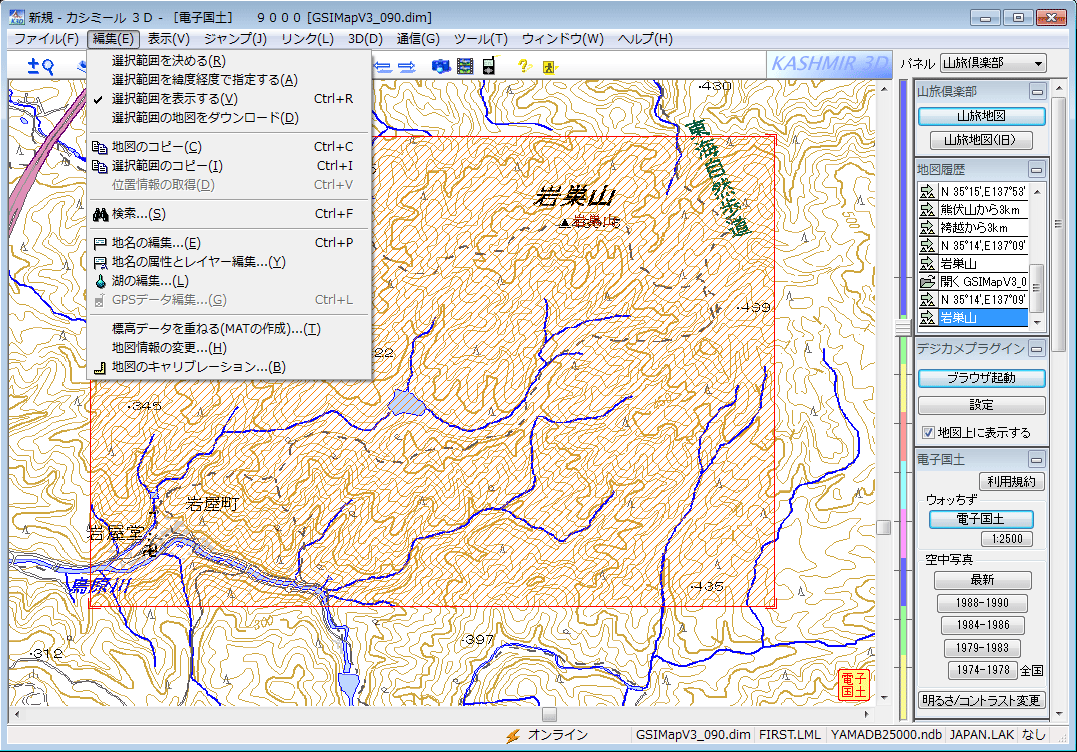Image resolution: width=1077 pixels, height=752 pixels.
Task: Collapse the 電子国土 panel section
Action: 1037,459
